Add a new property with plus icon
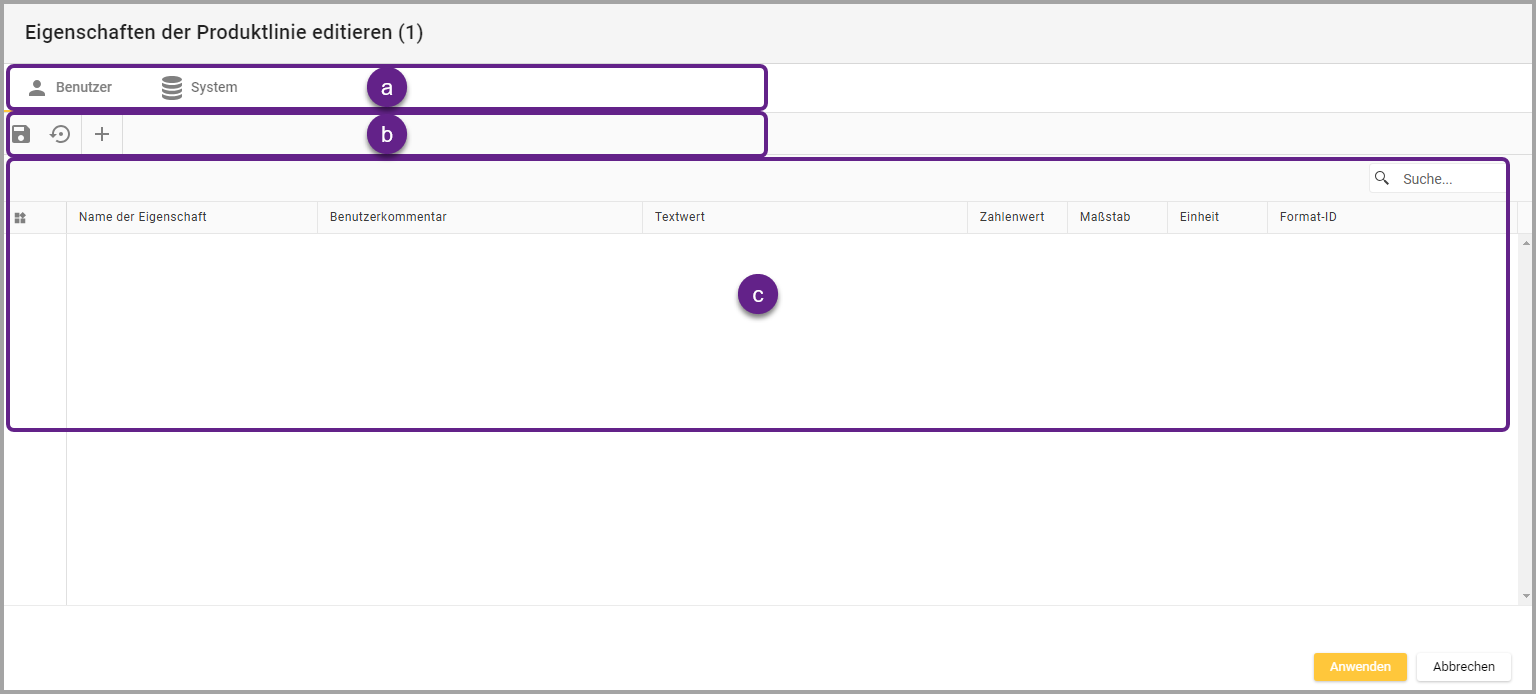Viewport: 1536px width, 694px height. point(101,134)
